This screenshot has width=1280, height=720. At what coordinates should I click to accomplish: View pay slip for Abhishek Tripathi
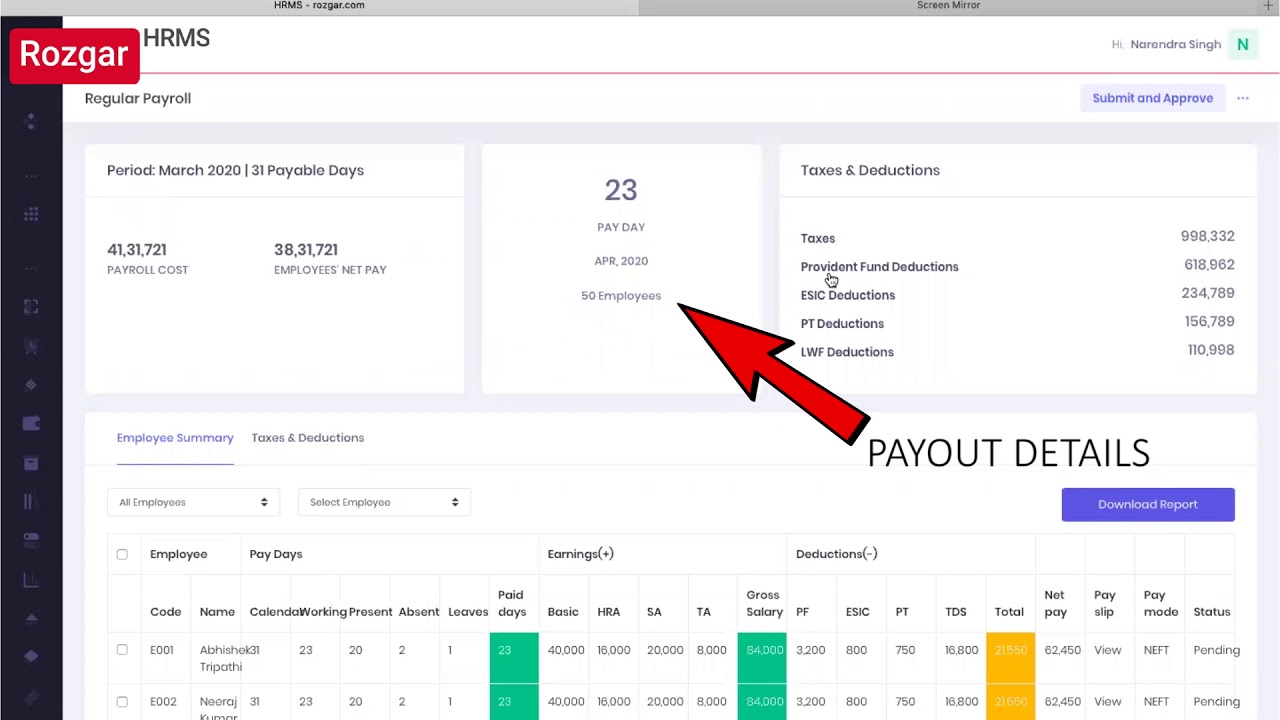point(1107,650)
